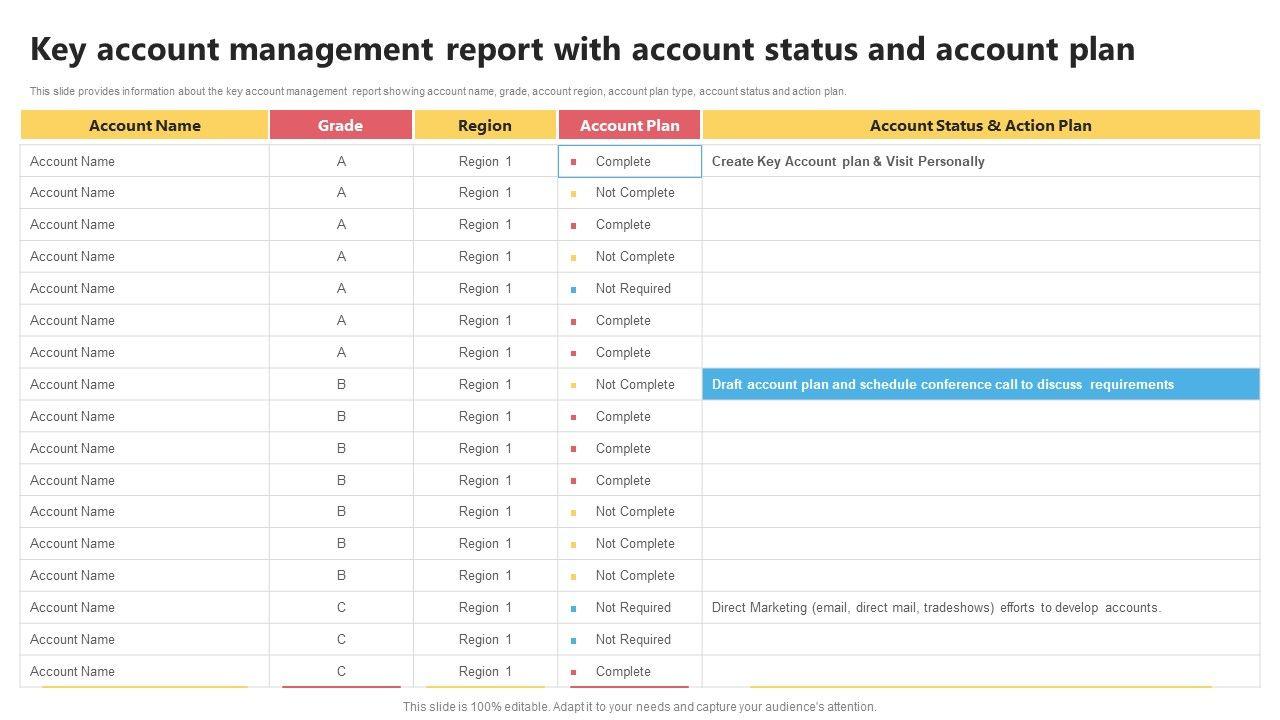Click the footer text 'This slide is 100% editable'
Screen dimensions: 1280x720
[x=639, y=706]
